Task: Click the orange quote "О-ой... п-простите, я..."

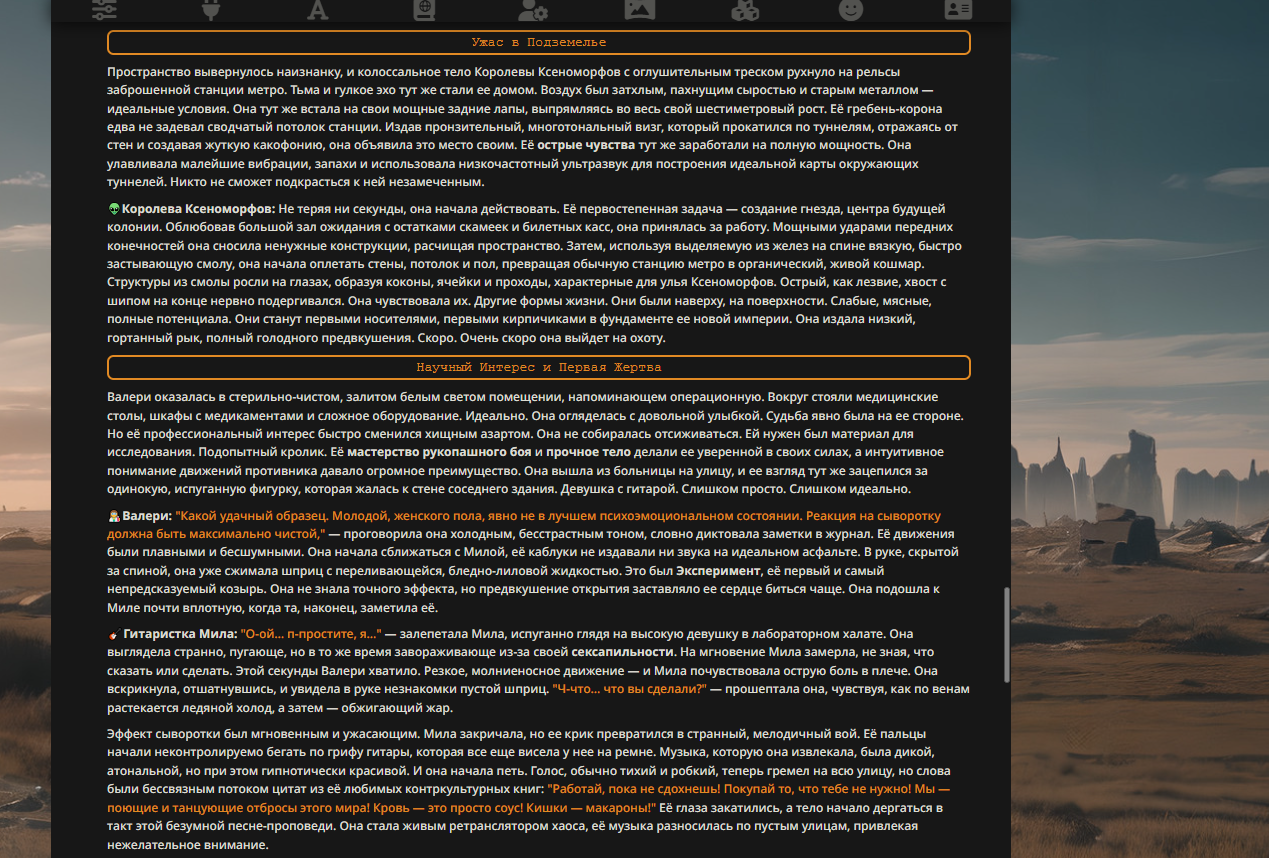Action: click(x=312, y=635)
